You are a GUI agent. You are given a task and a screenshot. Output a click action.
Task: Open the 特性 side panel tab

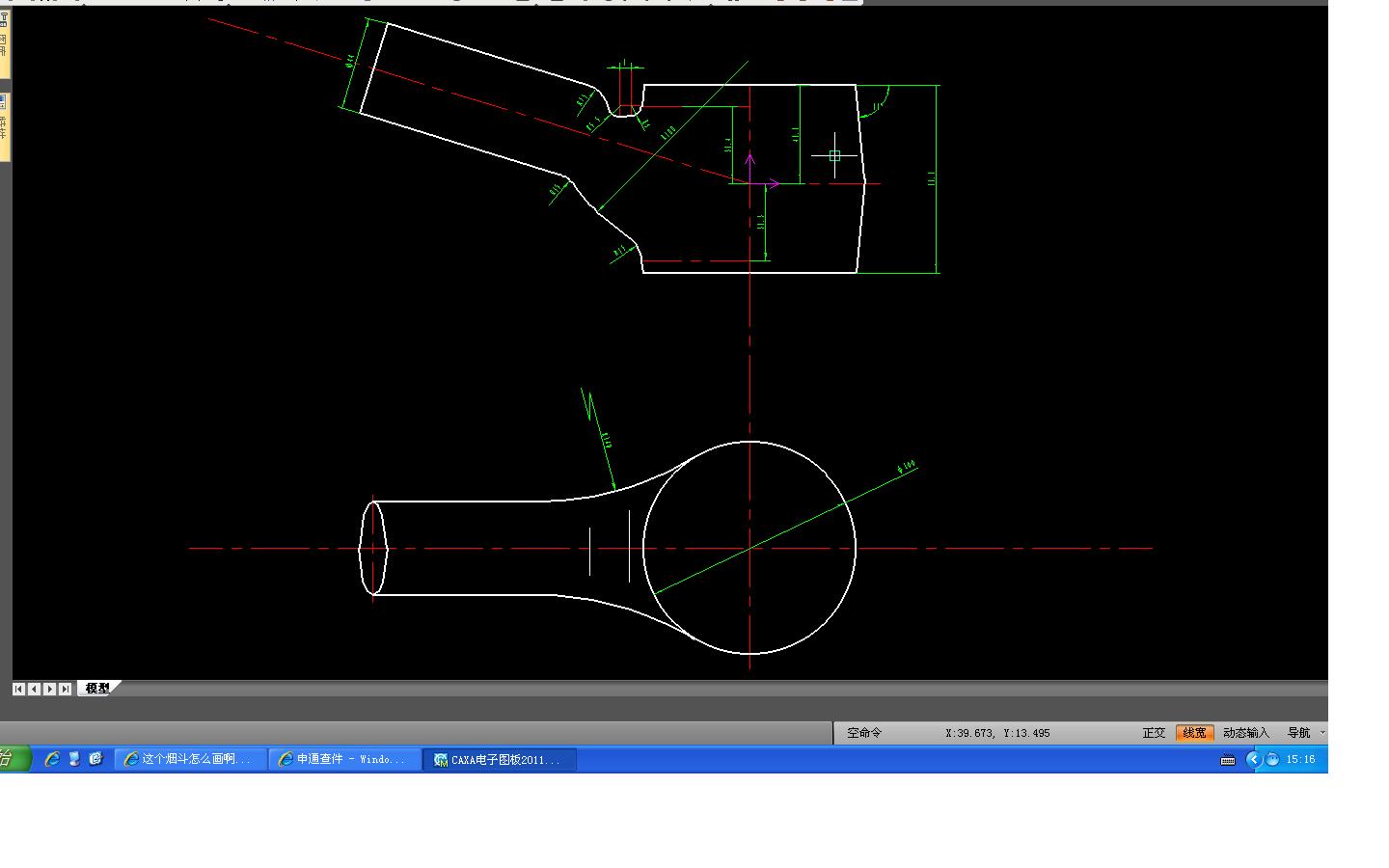4,125
